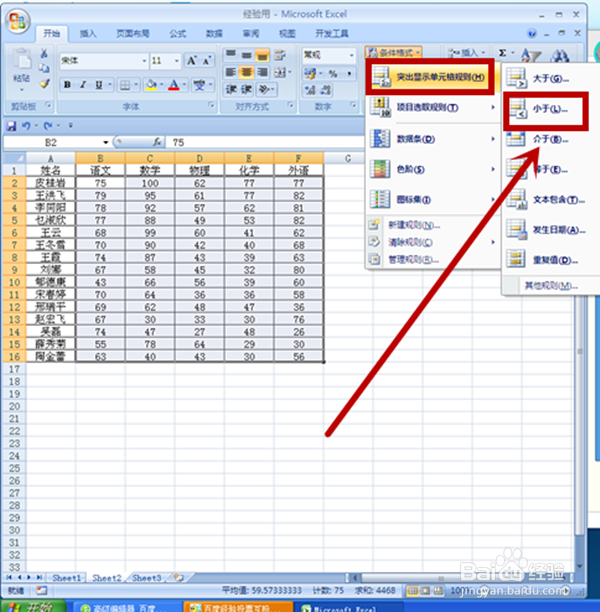Open the 插入 cells dropdown
Viewport: 600px width, 612px height.
[x=466, y=53]
